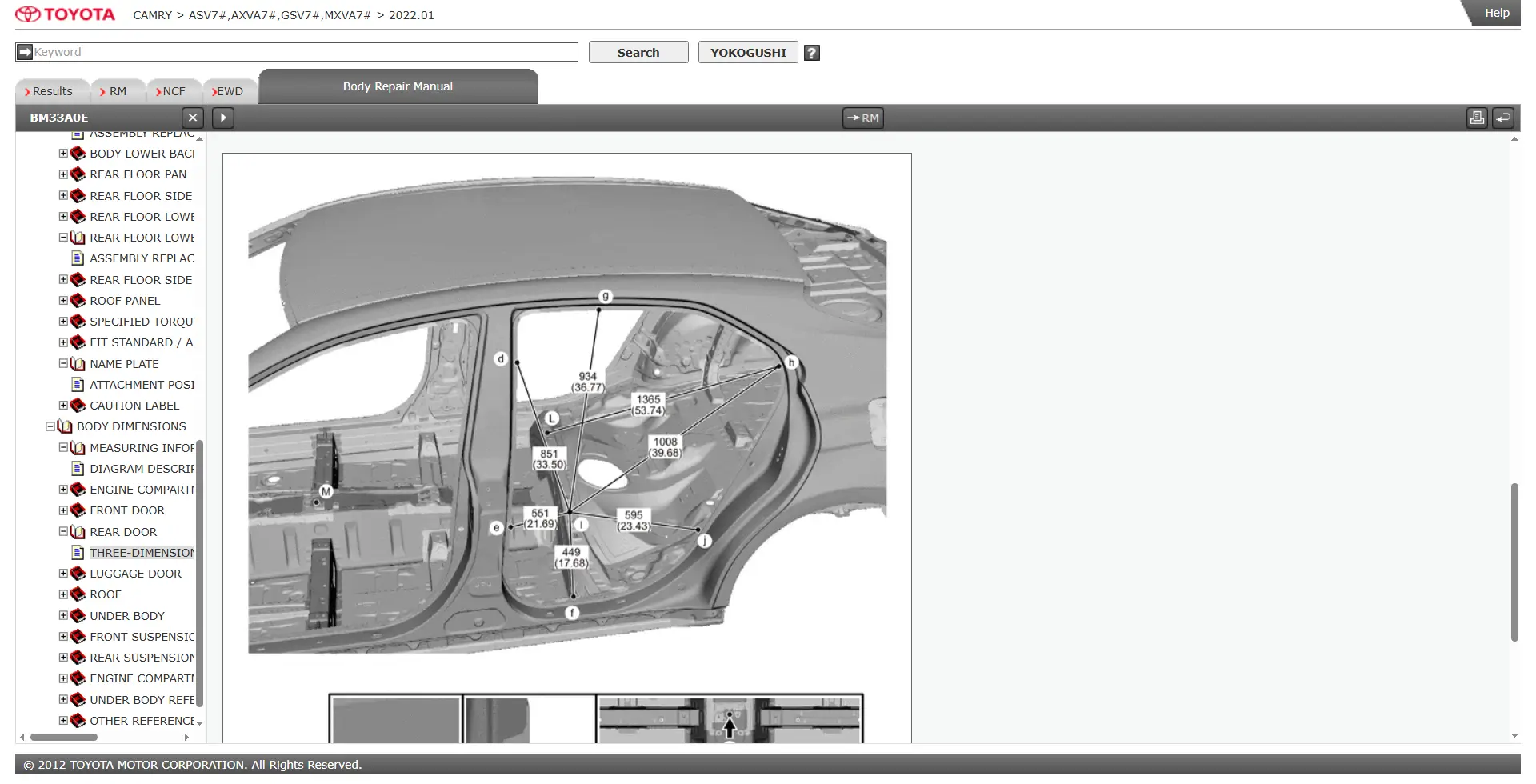Click the LUGGAGE DOOR book icon

78,574
